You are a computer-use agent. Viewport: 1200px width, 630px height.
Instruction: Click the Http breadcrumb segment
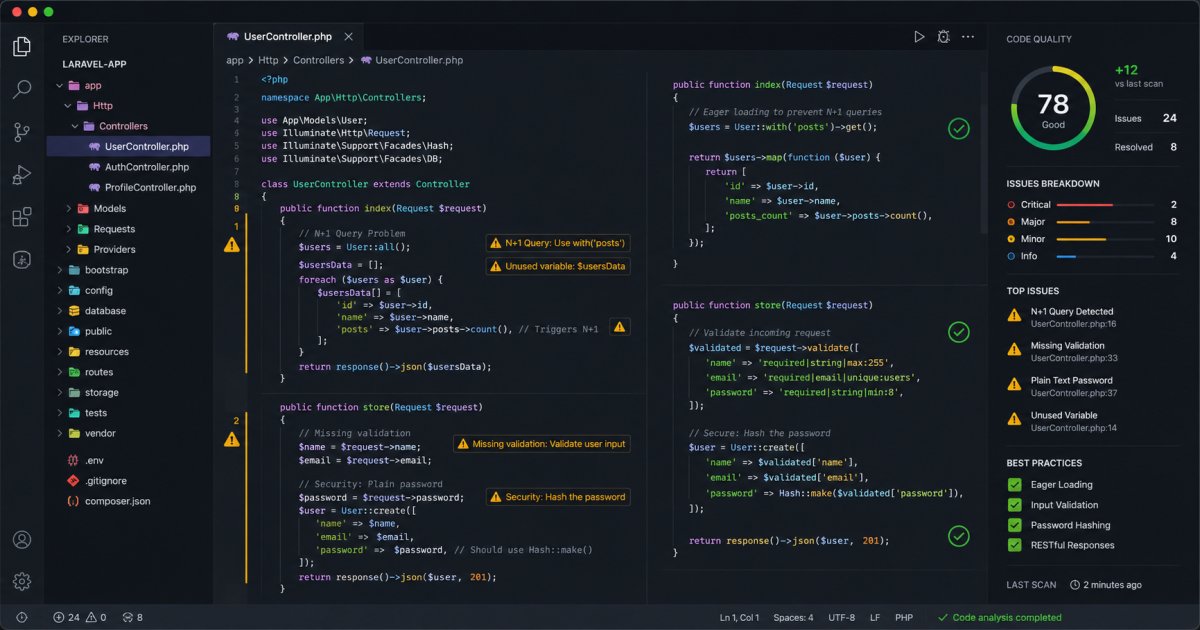pyautogui.click(x=268, y=60)
